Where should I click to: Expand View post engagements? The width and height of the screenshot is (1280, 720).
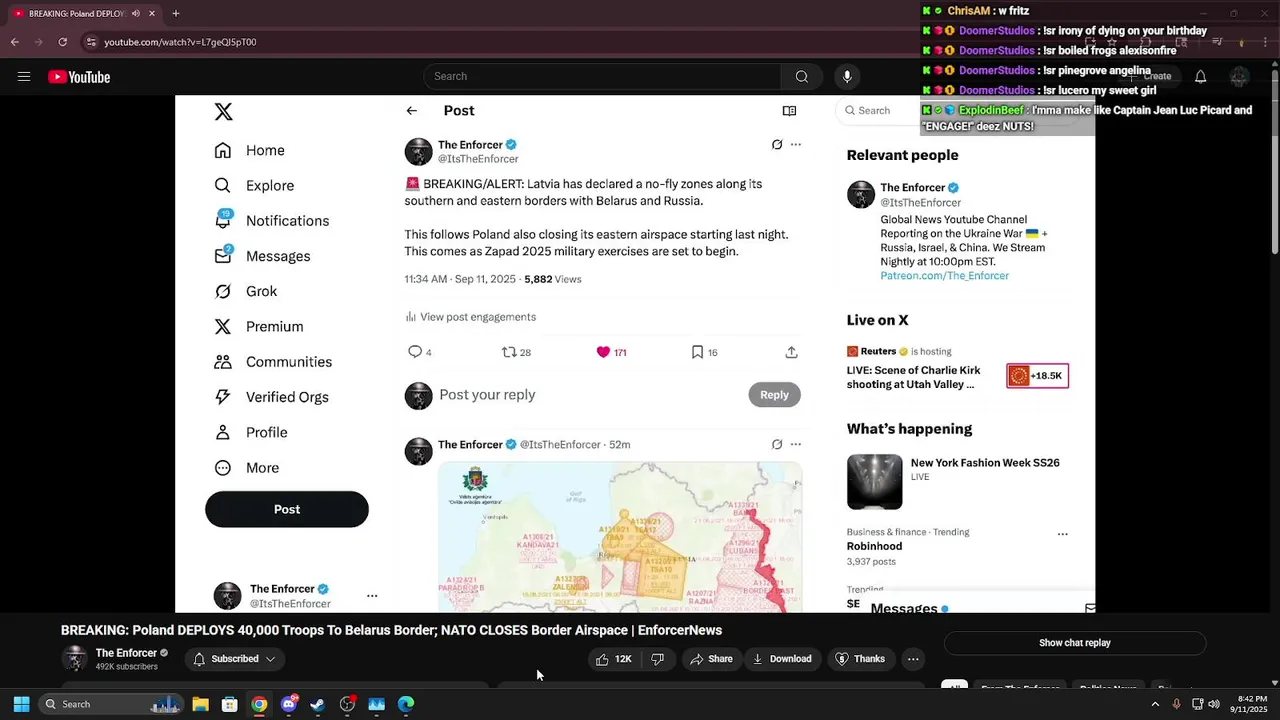click(470, 317)
